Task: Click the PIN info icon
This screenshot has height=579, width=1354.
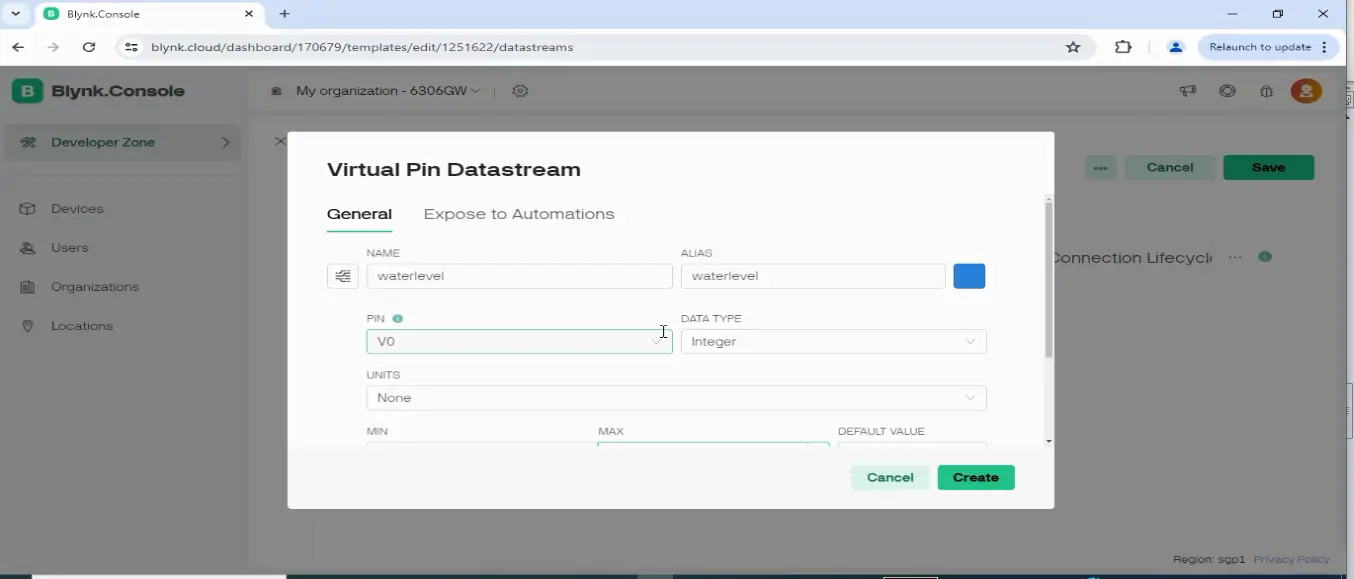Action: pos(398,319)
